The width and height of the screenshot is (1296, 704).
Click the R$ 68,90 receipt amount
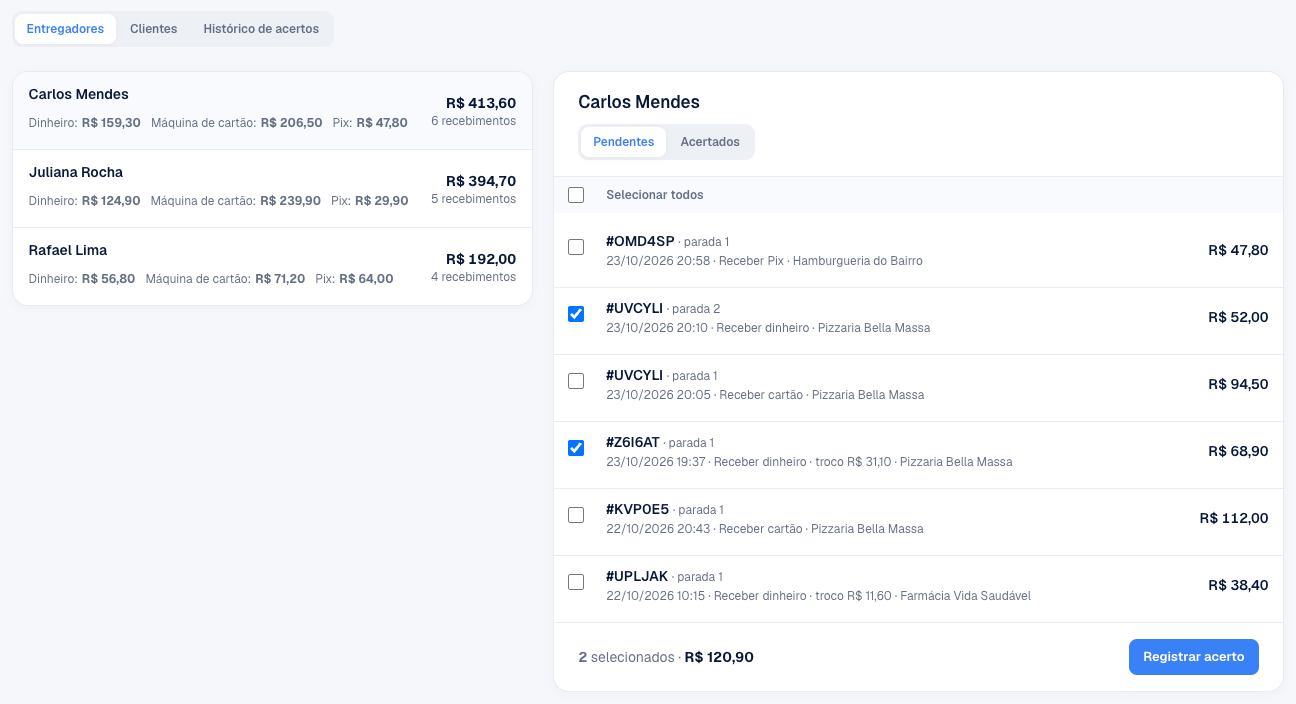[x=1238, y=451]
